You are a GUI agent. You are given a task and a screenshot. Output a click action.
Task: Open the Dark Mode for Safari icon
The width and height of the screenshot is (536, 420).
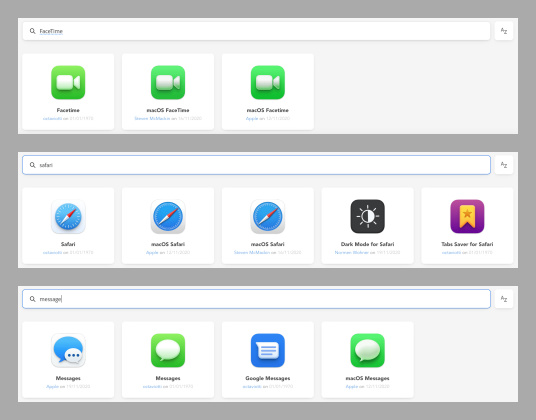367,216
